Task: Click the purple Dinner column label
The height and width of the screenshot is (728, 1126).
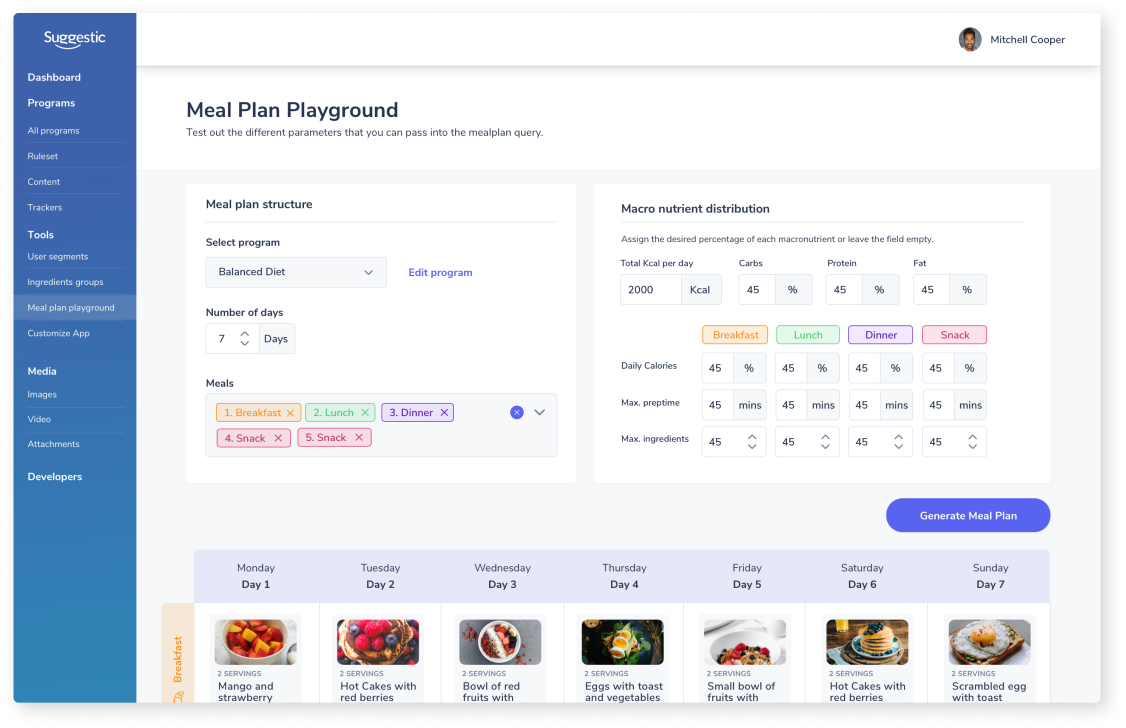Action: point(881,335)
